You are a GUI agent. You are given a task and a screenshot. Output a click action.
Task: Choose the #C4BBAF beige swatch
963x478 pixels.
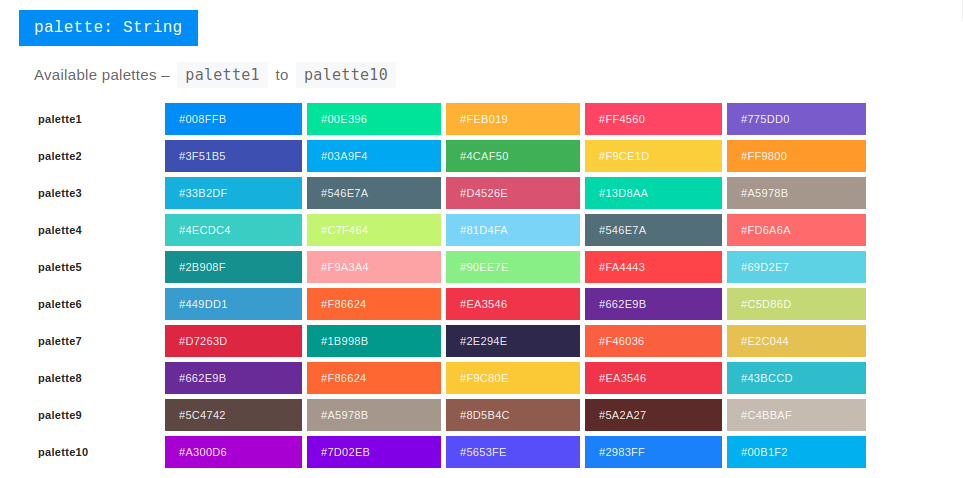point(796,415)
